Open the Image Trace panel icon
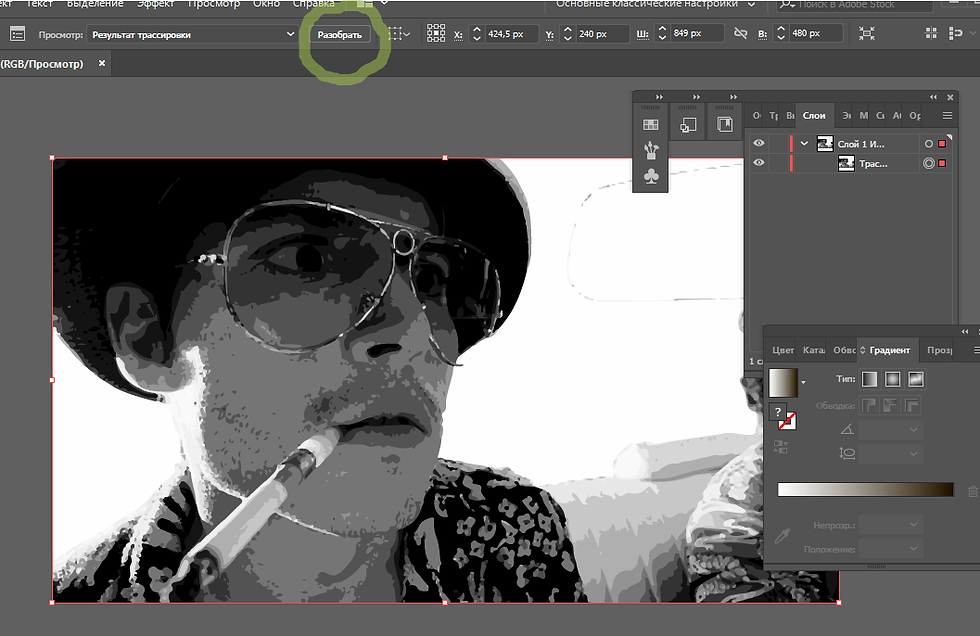Viewport: 980px width, 636px height. click(x=18, y=34)
